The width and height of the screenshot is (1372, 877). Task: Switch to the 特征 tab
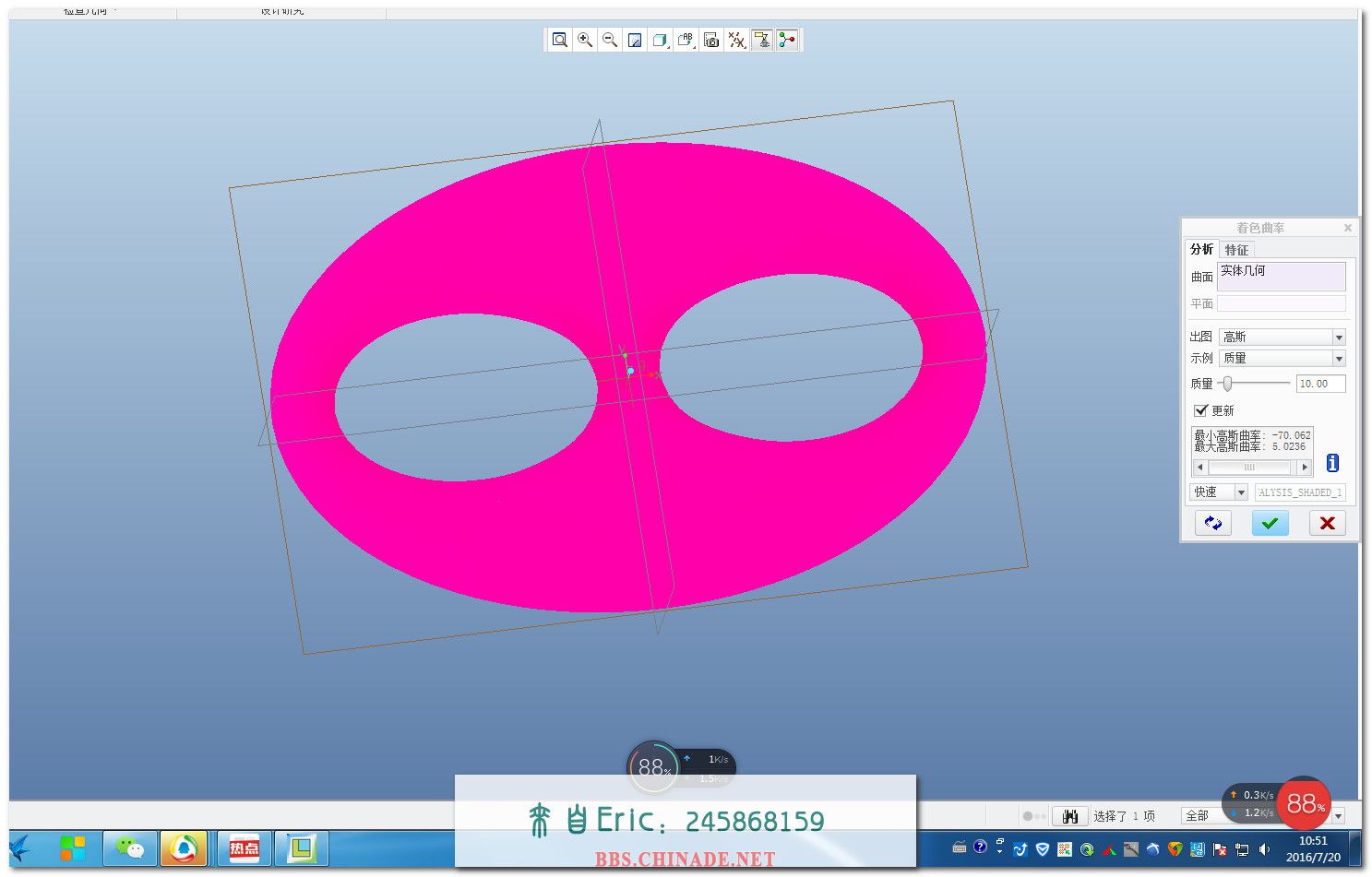coord(1236,250)
